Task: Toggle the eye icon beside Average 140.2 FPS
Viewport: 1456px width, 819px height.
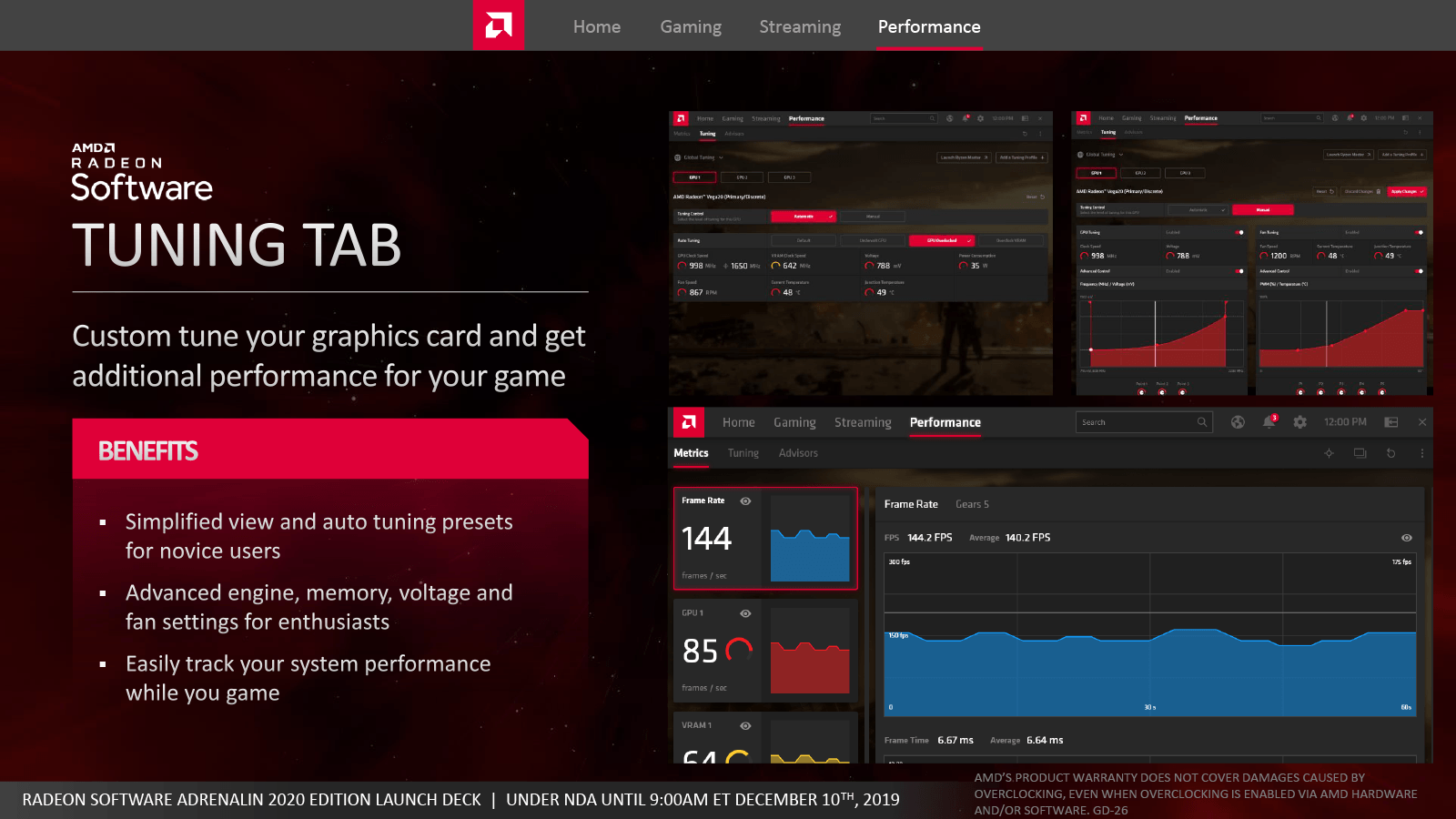Action: (x=1407, y=538)
